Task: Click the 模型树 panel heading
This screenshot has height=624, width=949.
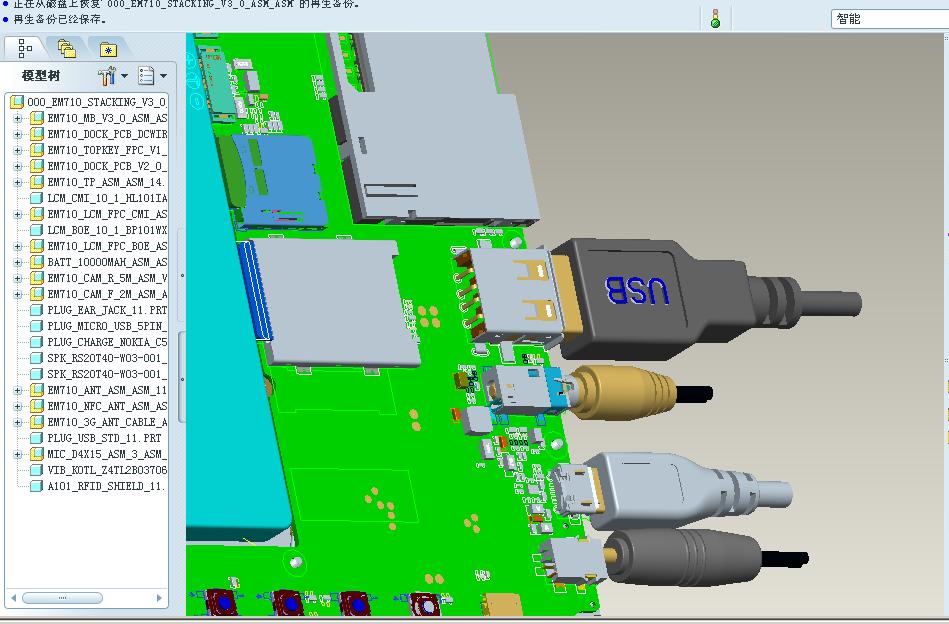Action: [x=41, y=76]
